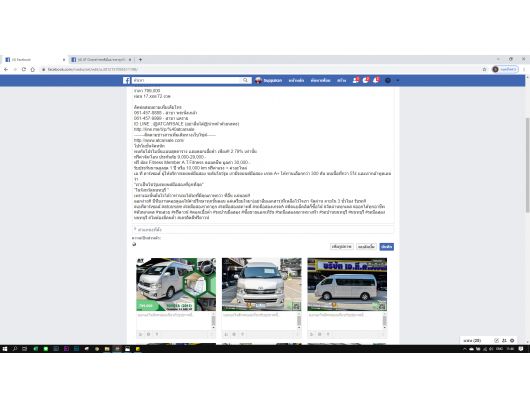Image resolution: width=530 pixels, height=410 pixels.
Task: Click the tag icon under the first van photo
Action: (x=141, y=334)
